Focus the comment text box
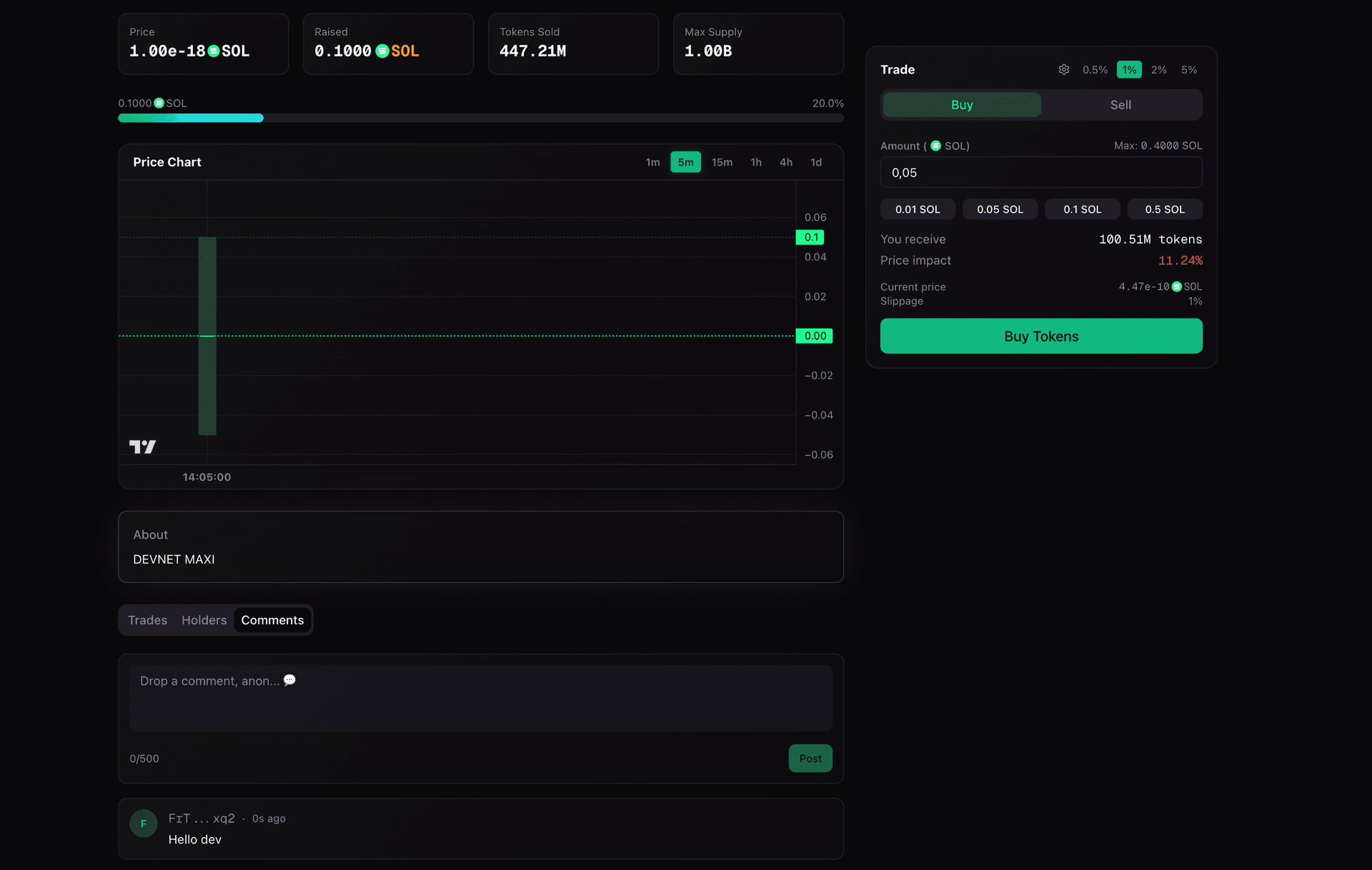 coord(480,698)
